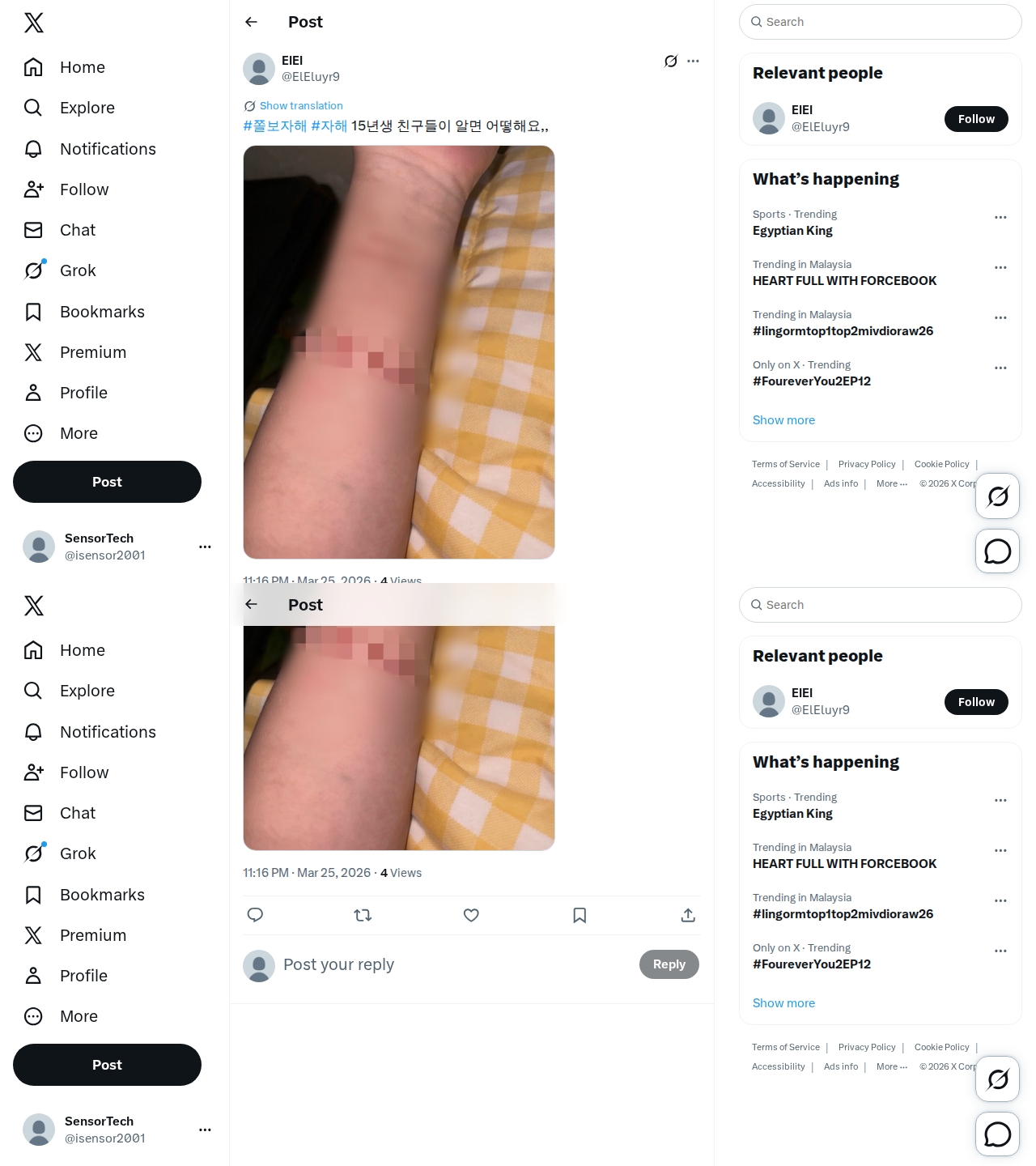Click EIEI's avatar in the post header
1036x1166 pixels.
click(x=259, y=69)
